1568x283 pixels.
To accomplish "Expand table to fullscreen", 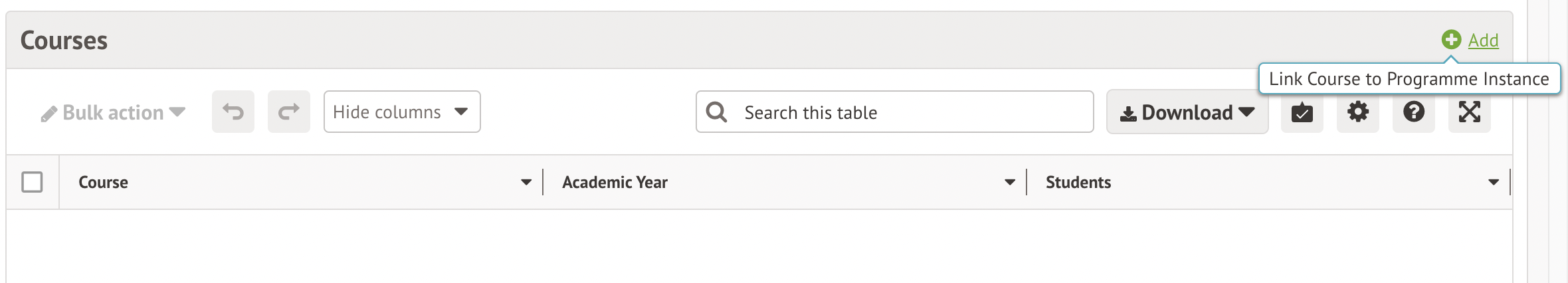I will point(1470,112).
